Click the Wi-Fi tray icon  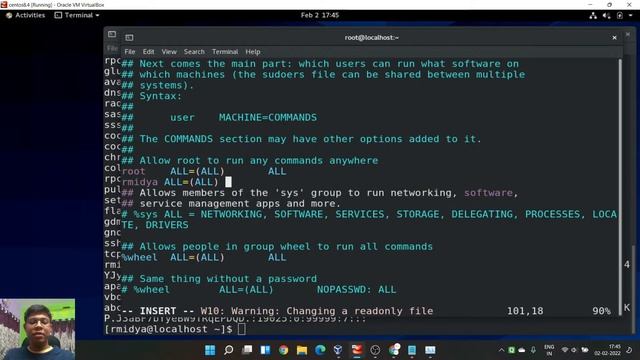pos(565,350)
